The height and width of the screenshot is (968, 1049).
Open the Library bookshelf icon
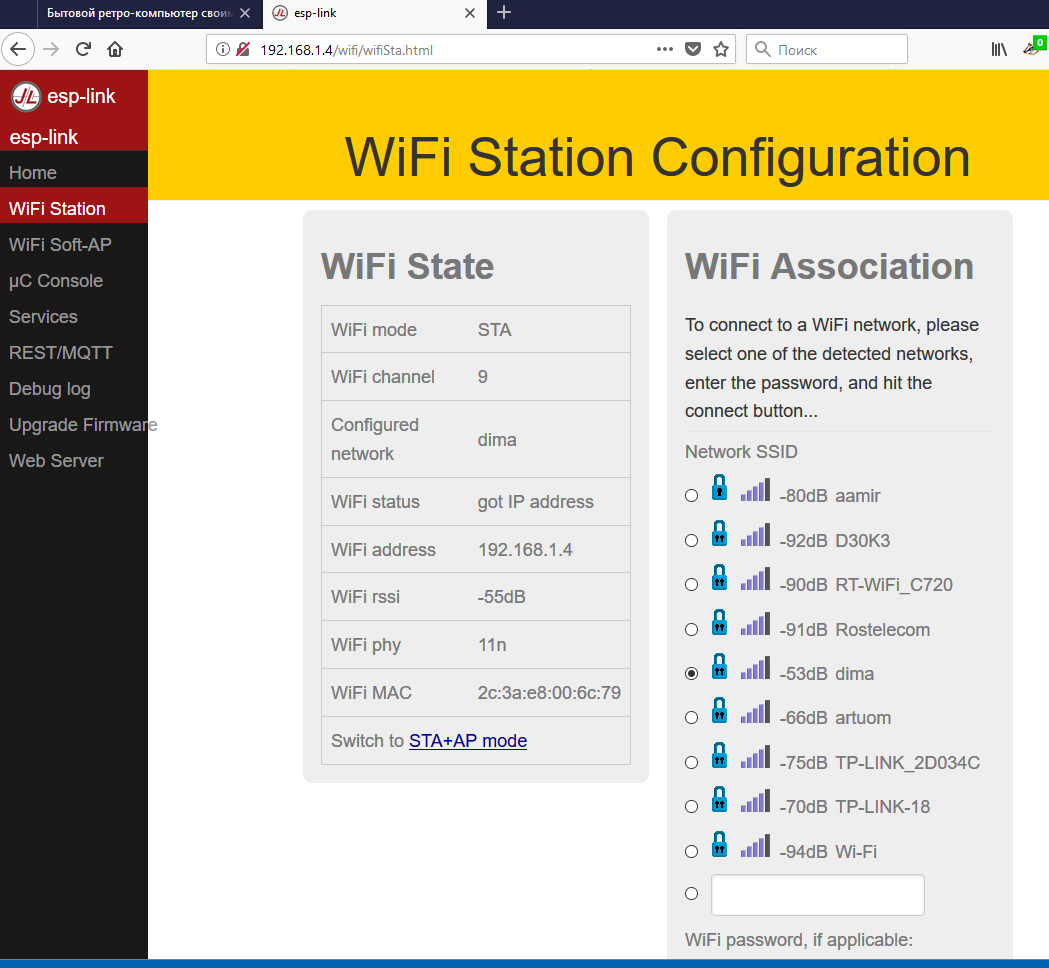coord(998,49)
